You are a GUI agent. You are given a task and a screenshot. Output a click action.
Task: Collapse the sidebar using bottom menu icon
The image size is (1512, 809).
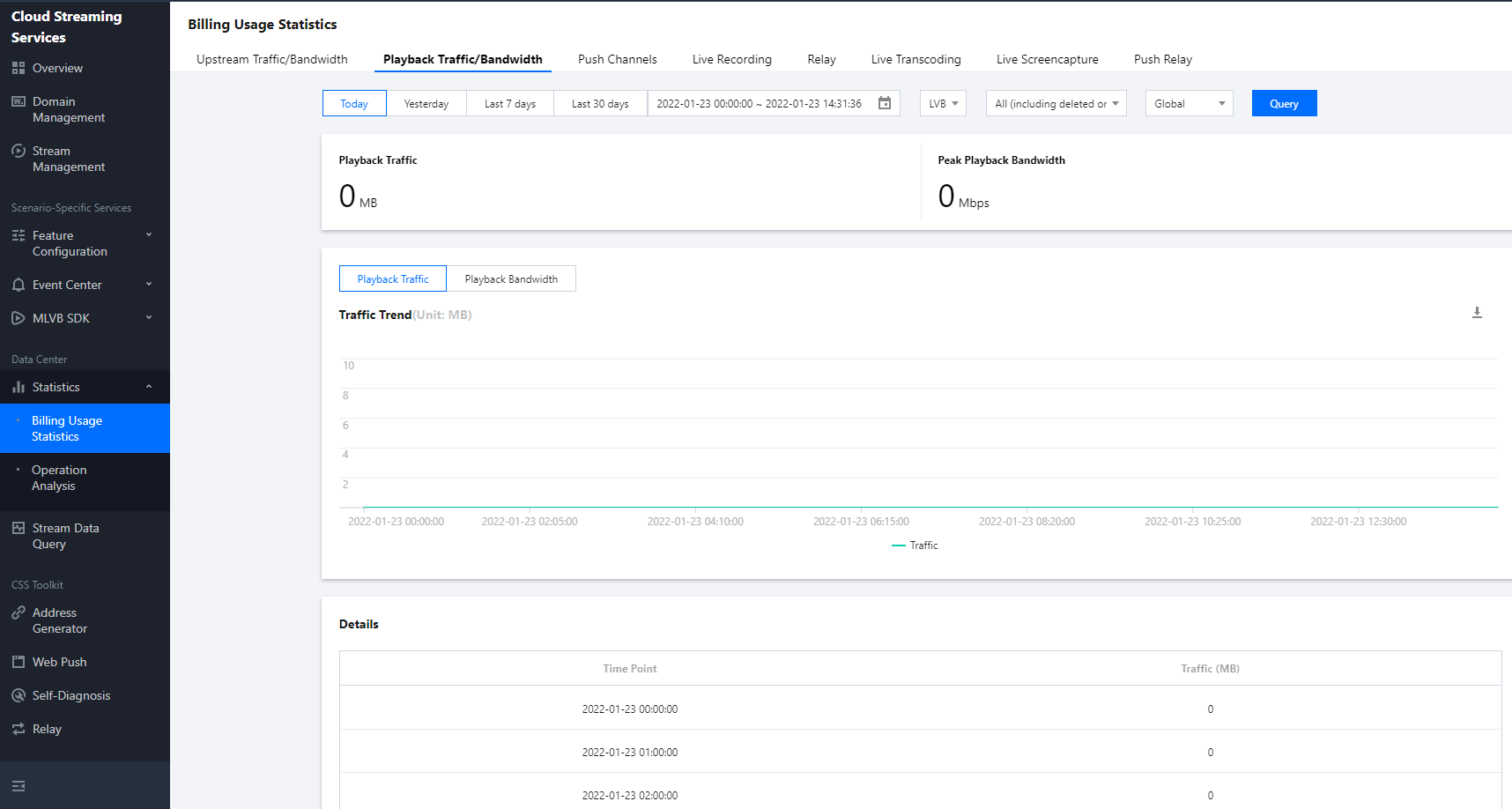pyautogui.click(x=19, y=785)
